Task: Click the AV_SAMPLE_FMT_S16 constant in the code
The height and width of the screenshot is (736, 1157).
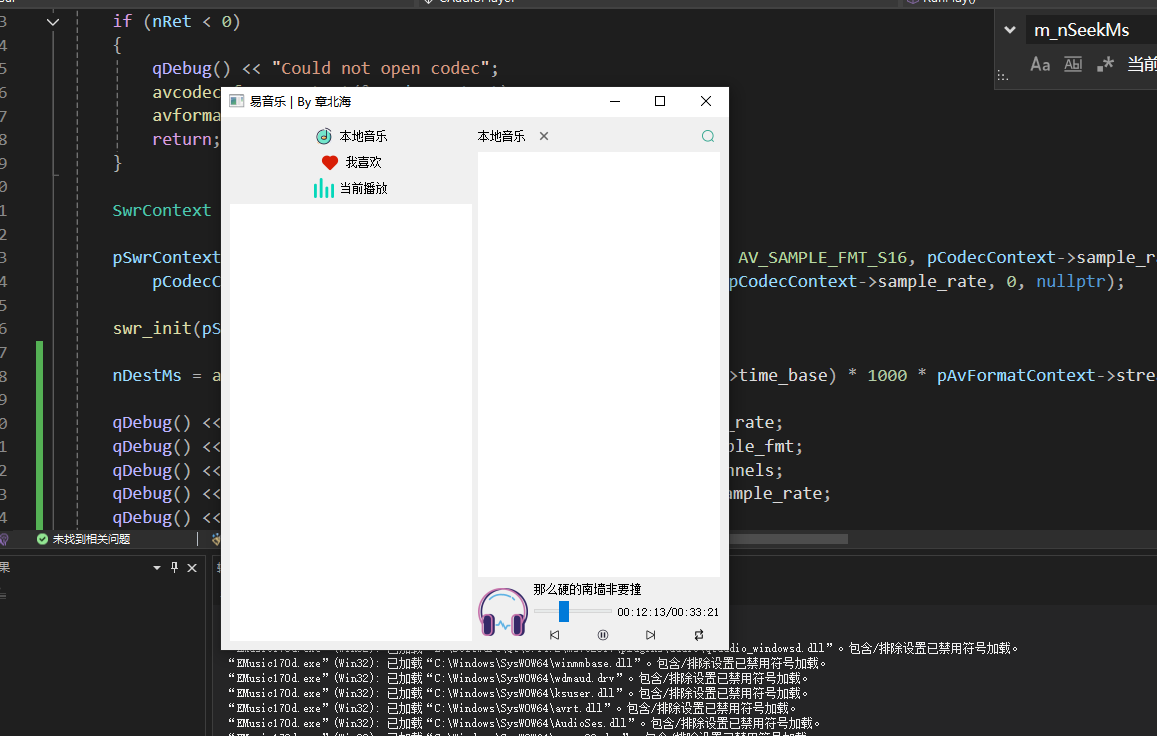Action: [x=822, y=258]
